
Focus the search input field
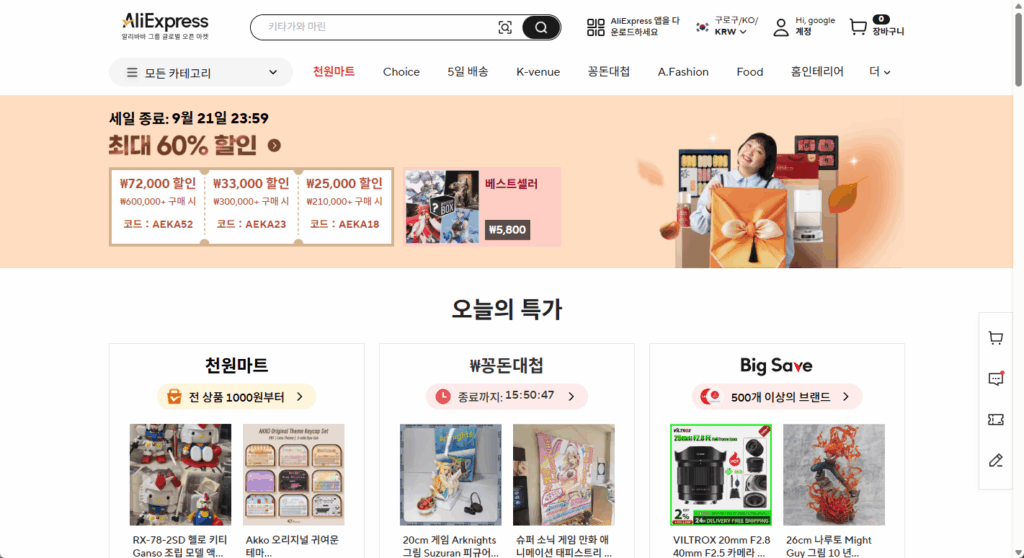380,27
